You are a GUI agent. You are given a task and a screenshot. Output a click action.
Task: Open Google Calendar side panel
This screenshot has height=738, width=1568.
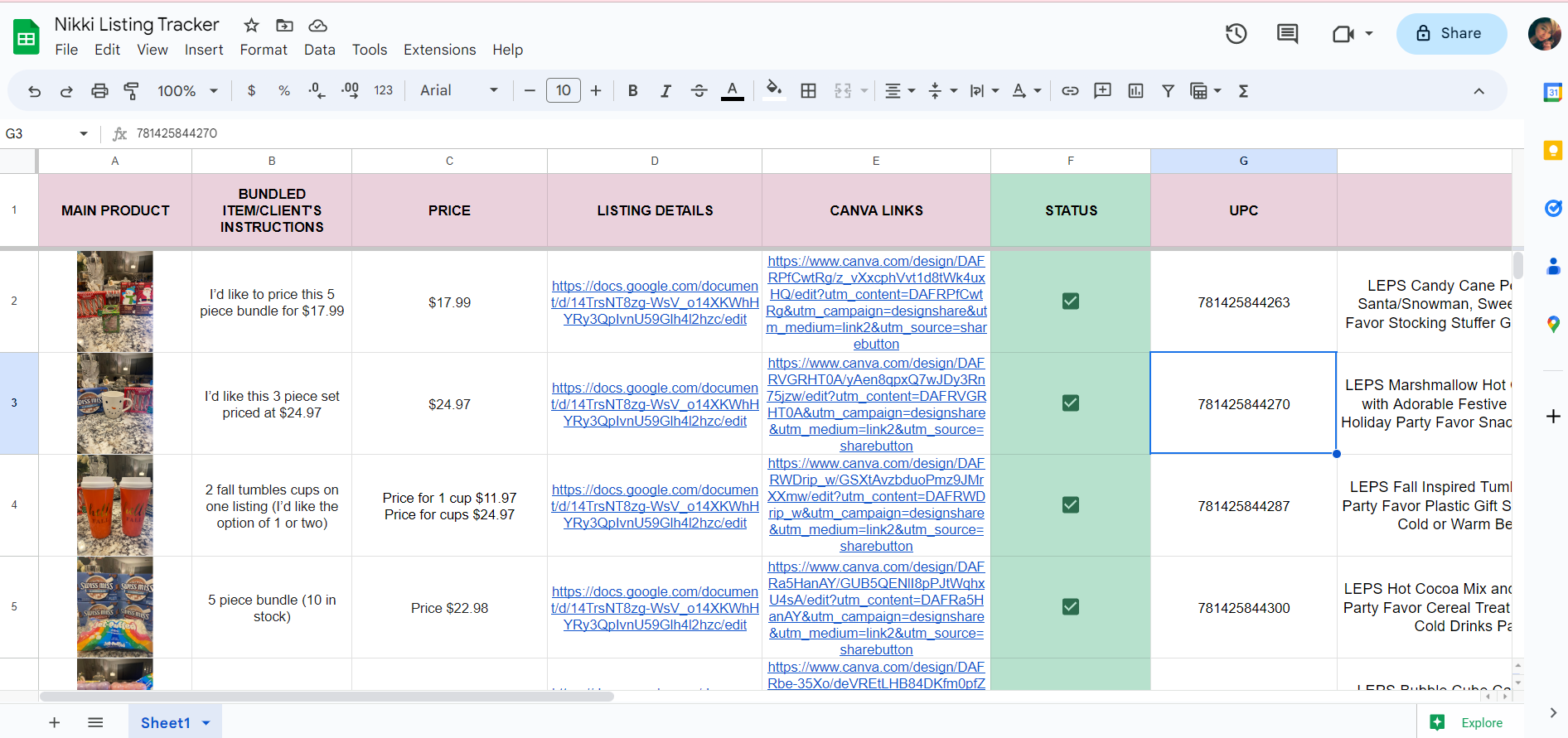coord(1552,93)
